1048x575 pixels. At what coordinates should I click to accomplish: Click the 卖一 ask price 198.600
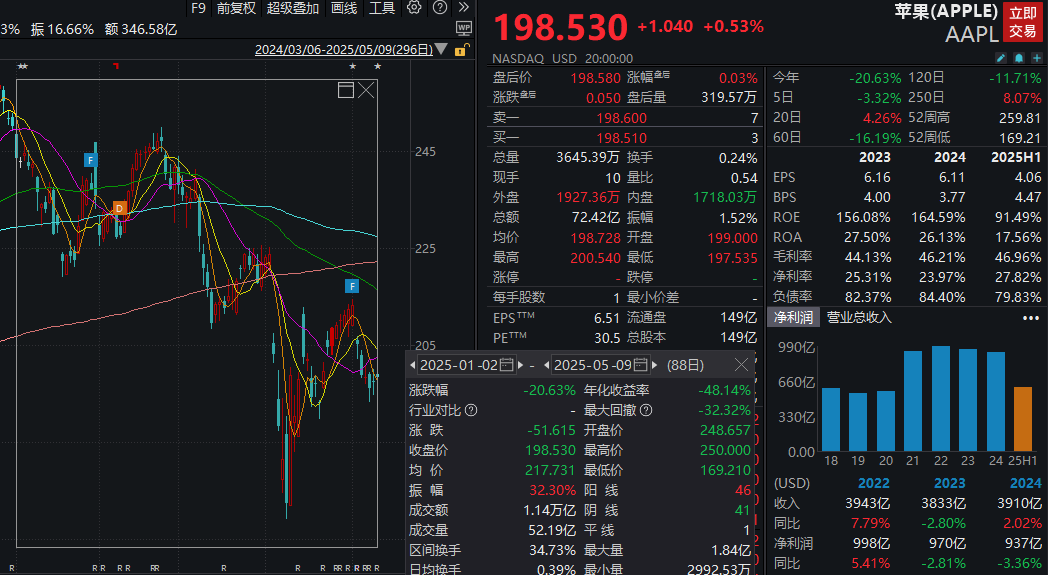(622, 118)
